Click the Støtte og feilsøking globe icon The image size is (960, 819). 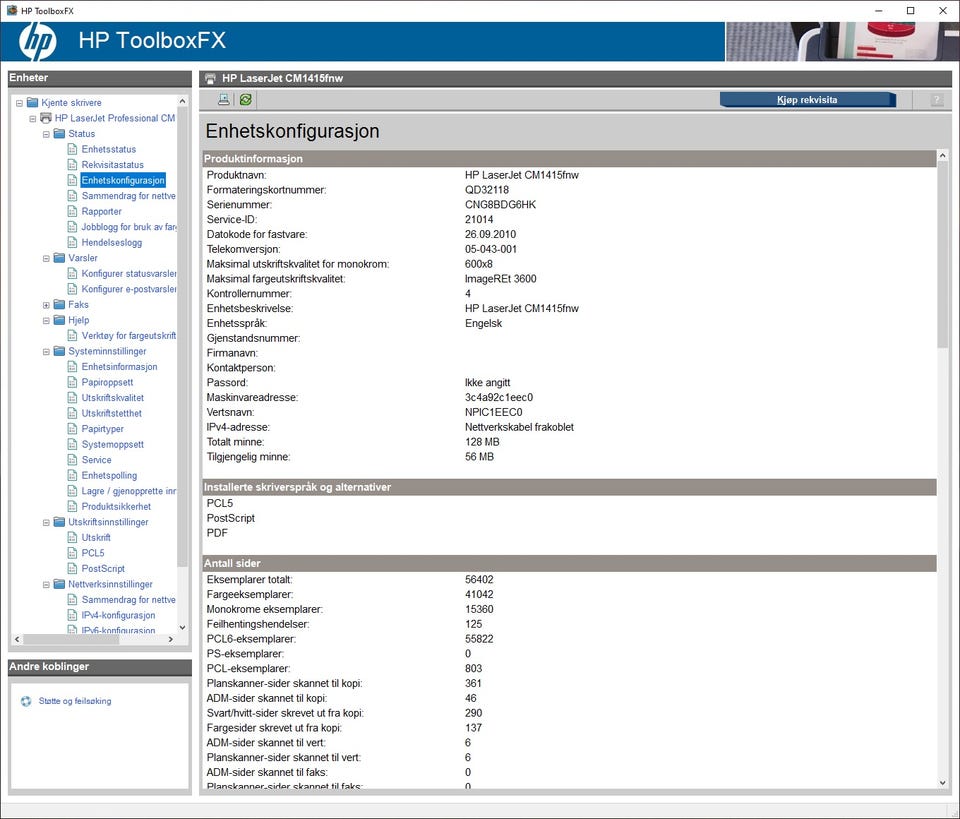pos(26,701)
